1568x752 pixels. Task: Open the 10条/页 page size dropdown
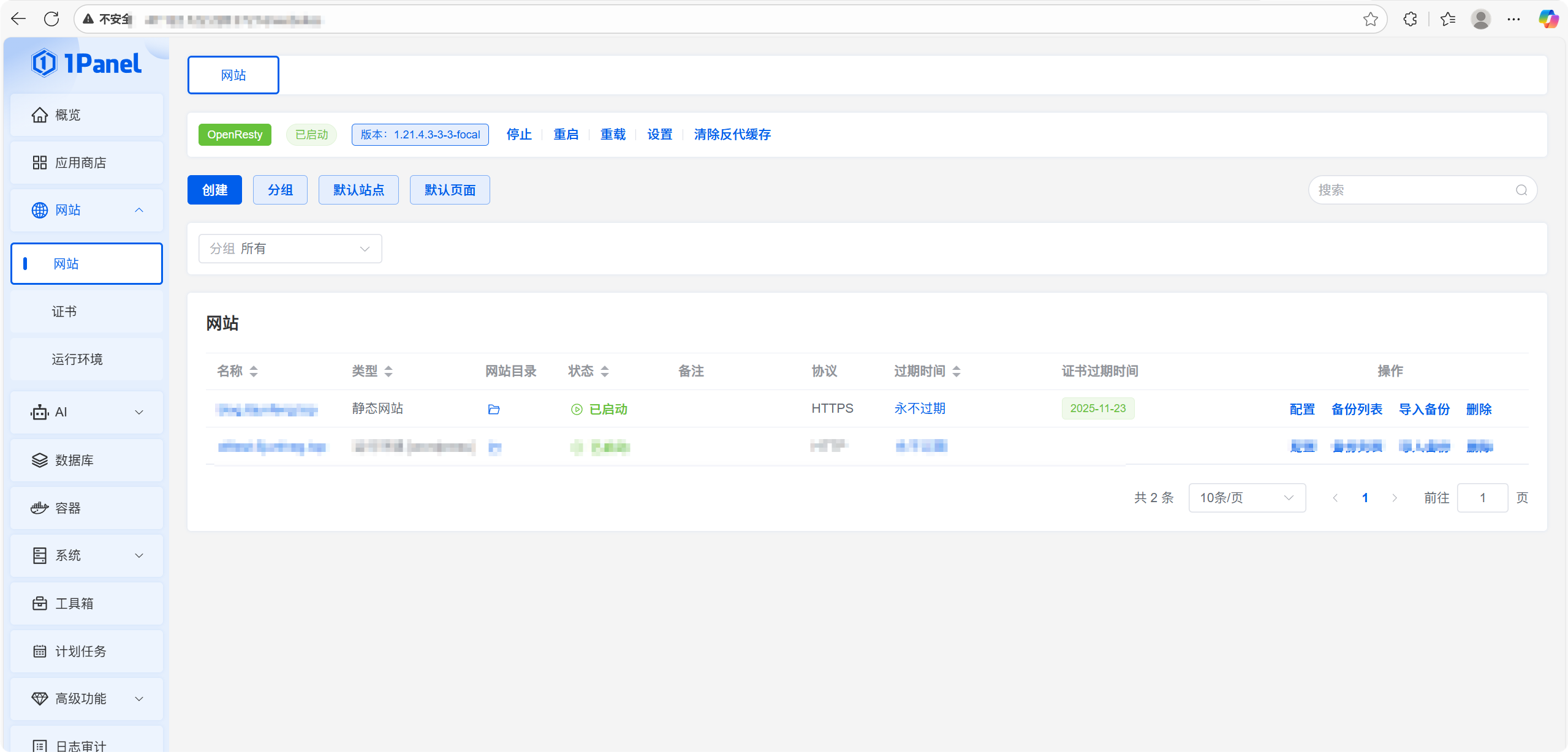(1246, 498)
